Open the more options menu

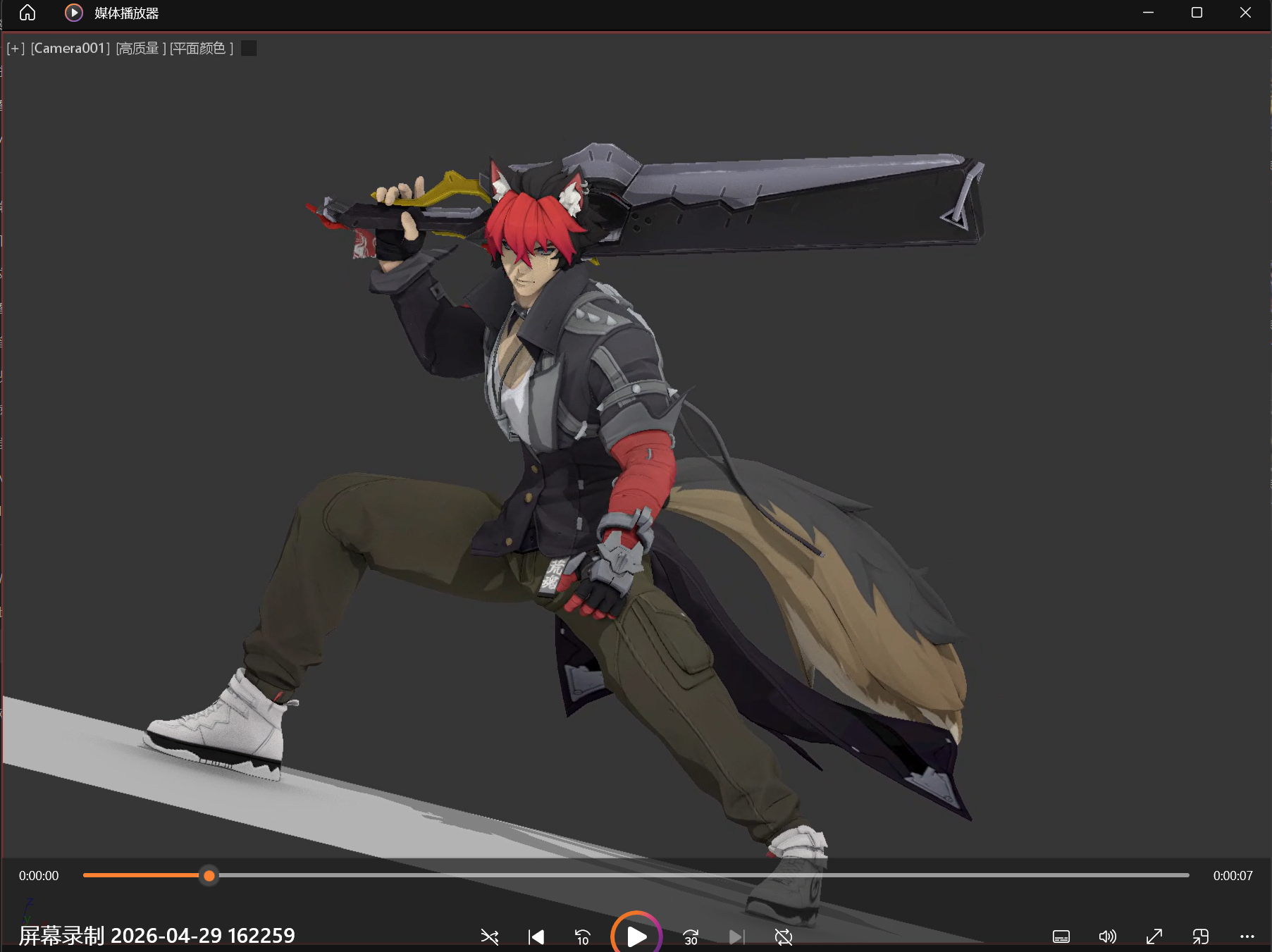tap(1247, 936)
